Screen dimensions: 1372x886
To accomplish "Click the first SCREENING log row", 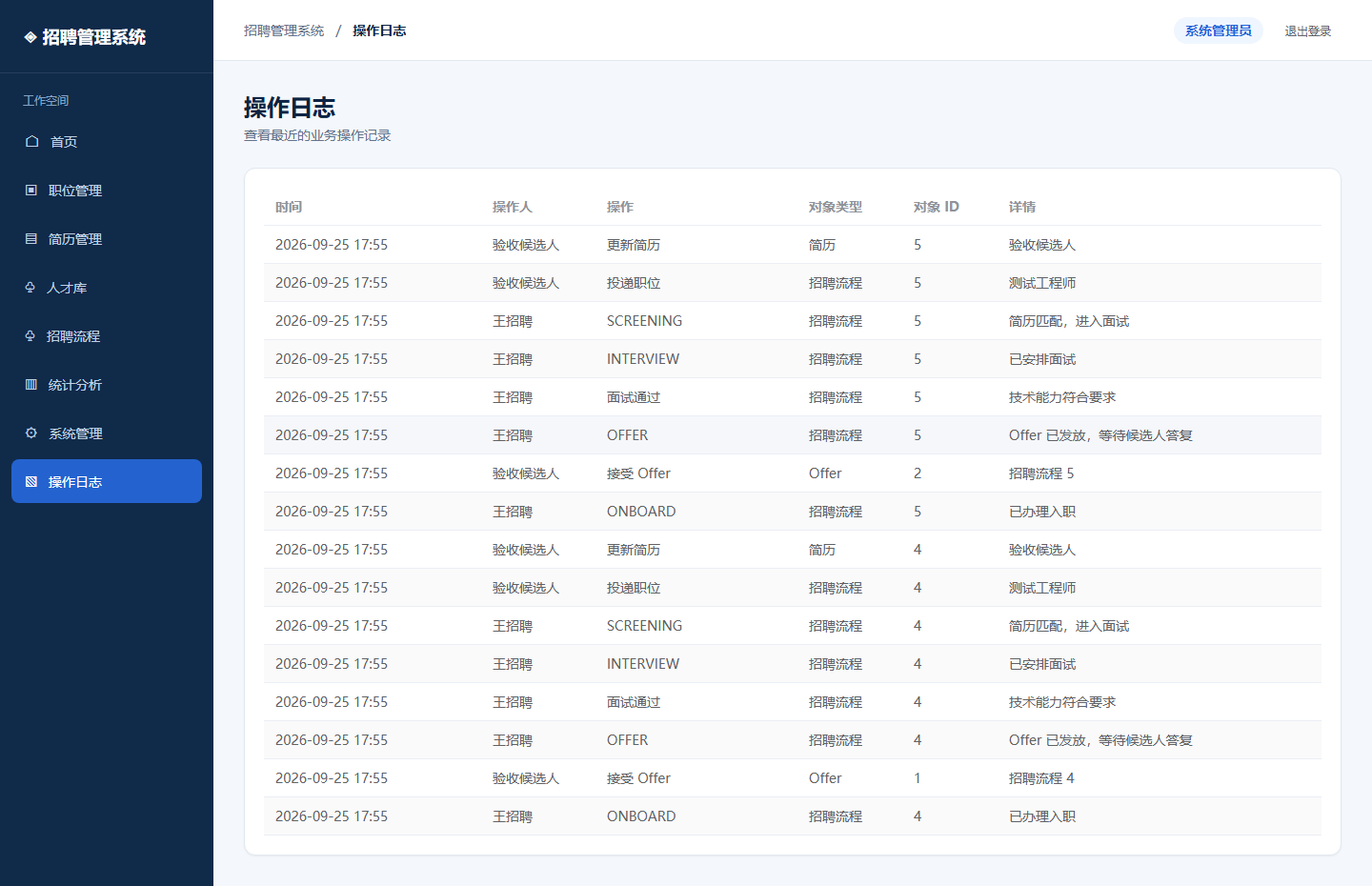I will [x=793, y=321].
